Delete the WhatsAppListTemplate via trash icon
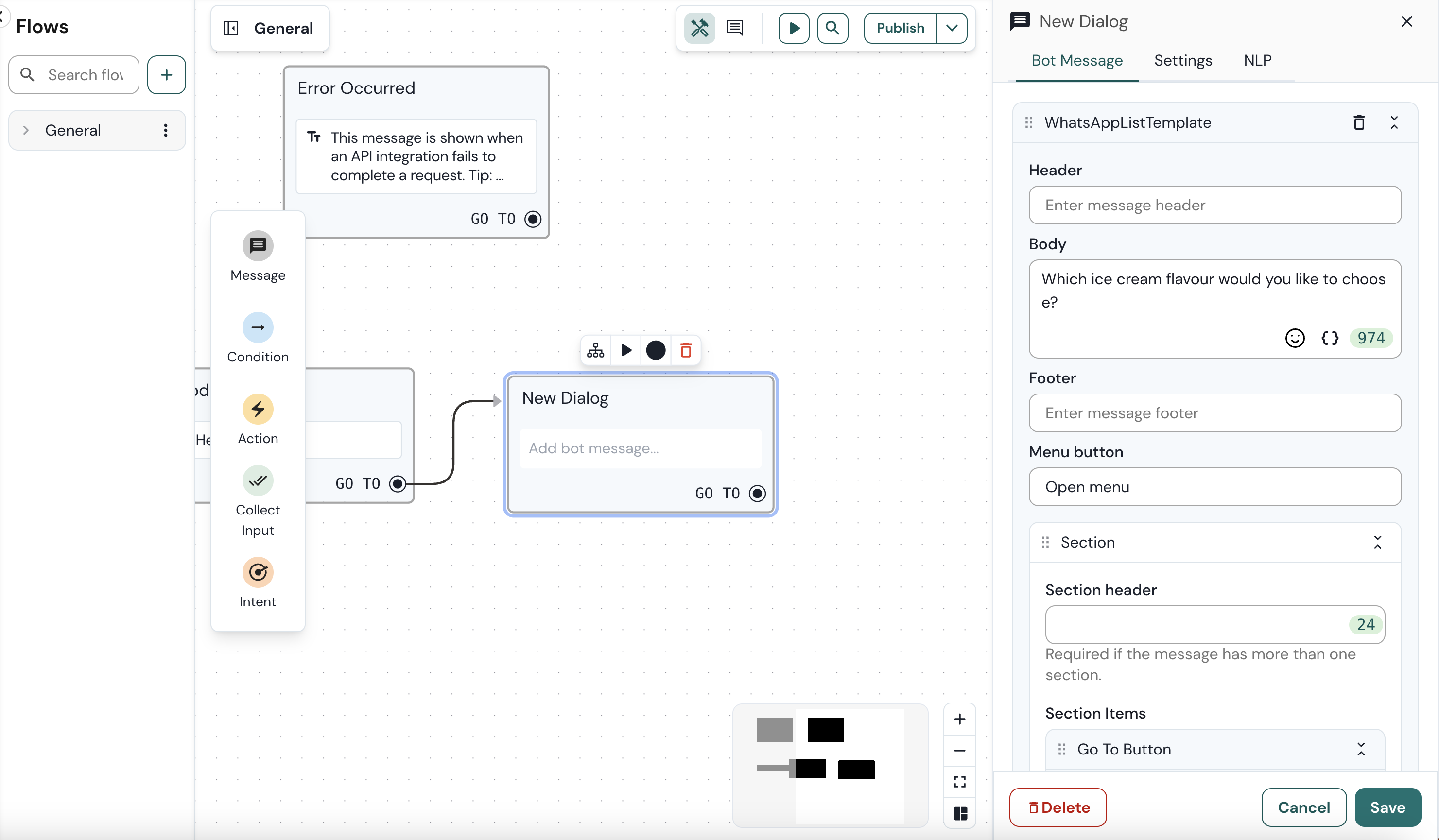1439x840 pixels. pos(1360,122)
